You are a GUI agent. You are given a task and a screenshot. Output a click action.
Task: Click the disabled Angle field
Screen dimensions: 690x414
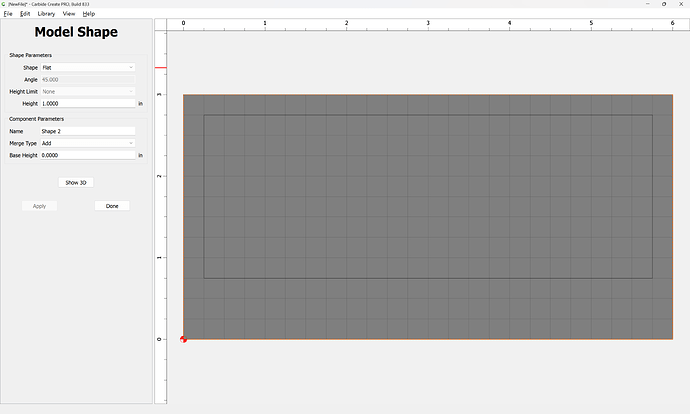[88, 80]
